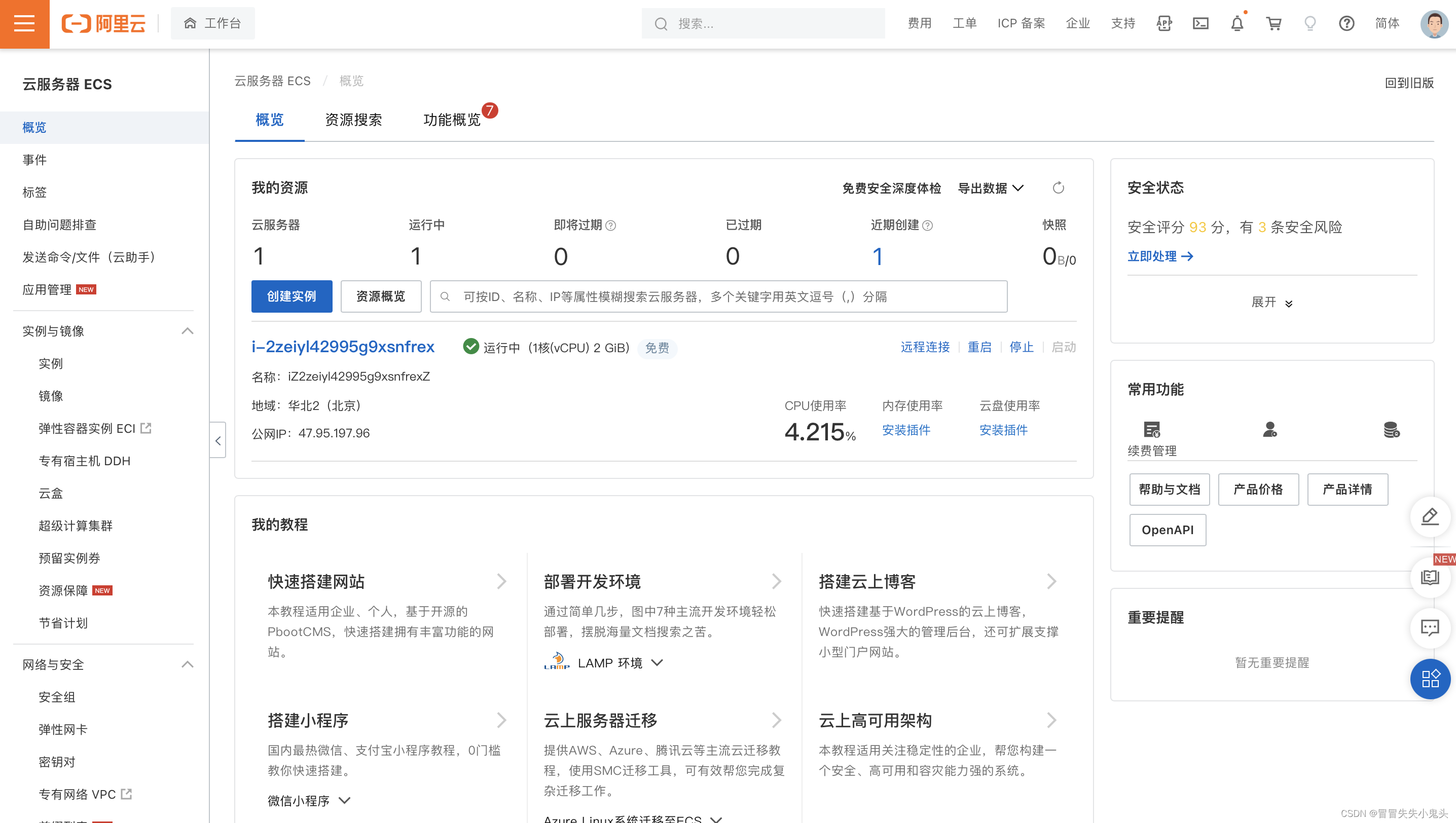Open 导出数据 dropdown
Viewport: 1456px width, 823px height.
tap(991, 188)
